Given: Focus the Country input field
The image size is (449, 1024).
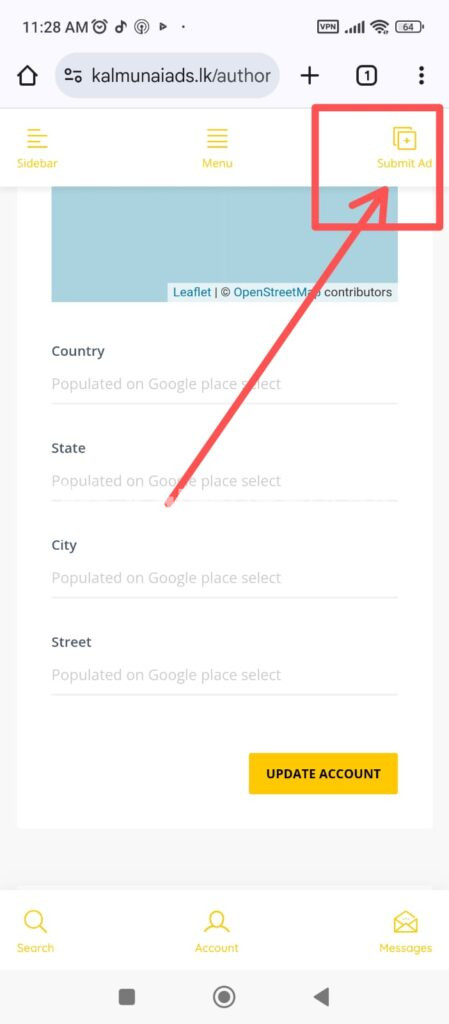Looking at the screenshot, I should [224, 384].
